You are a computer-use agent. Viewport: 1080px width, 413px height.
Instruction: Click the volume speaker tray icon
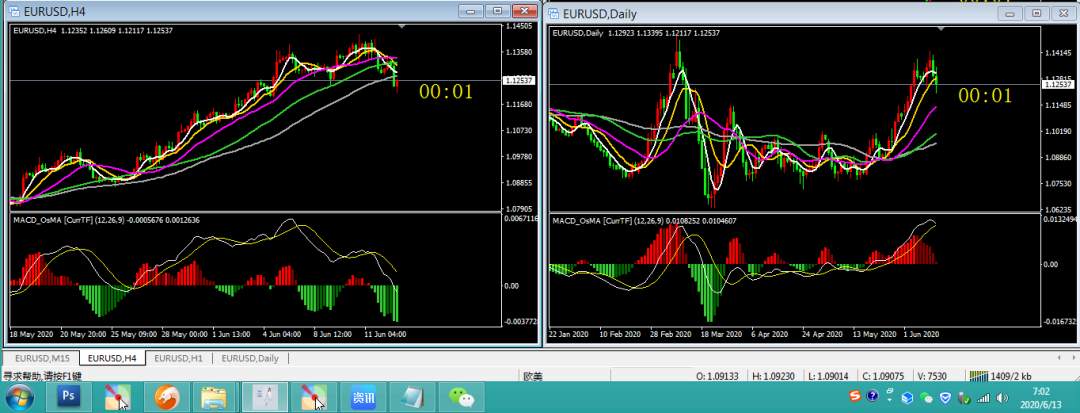[x=1003, y=398]
